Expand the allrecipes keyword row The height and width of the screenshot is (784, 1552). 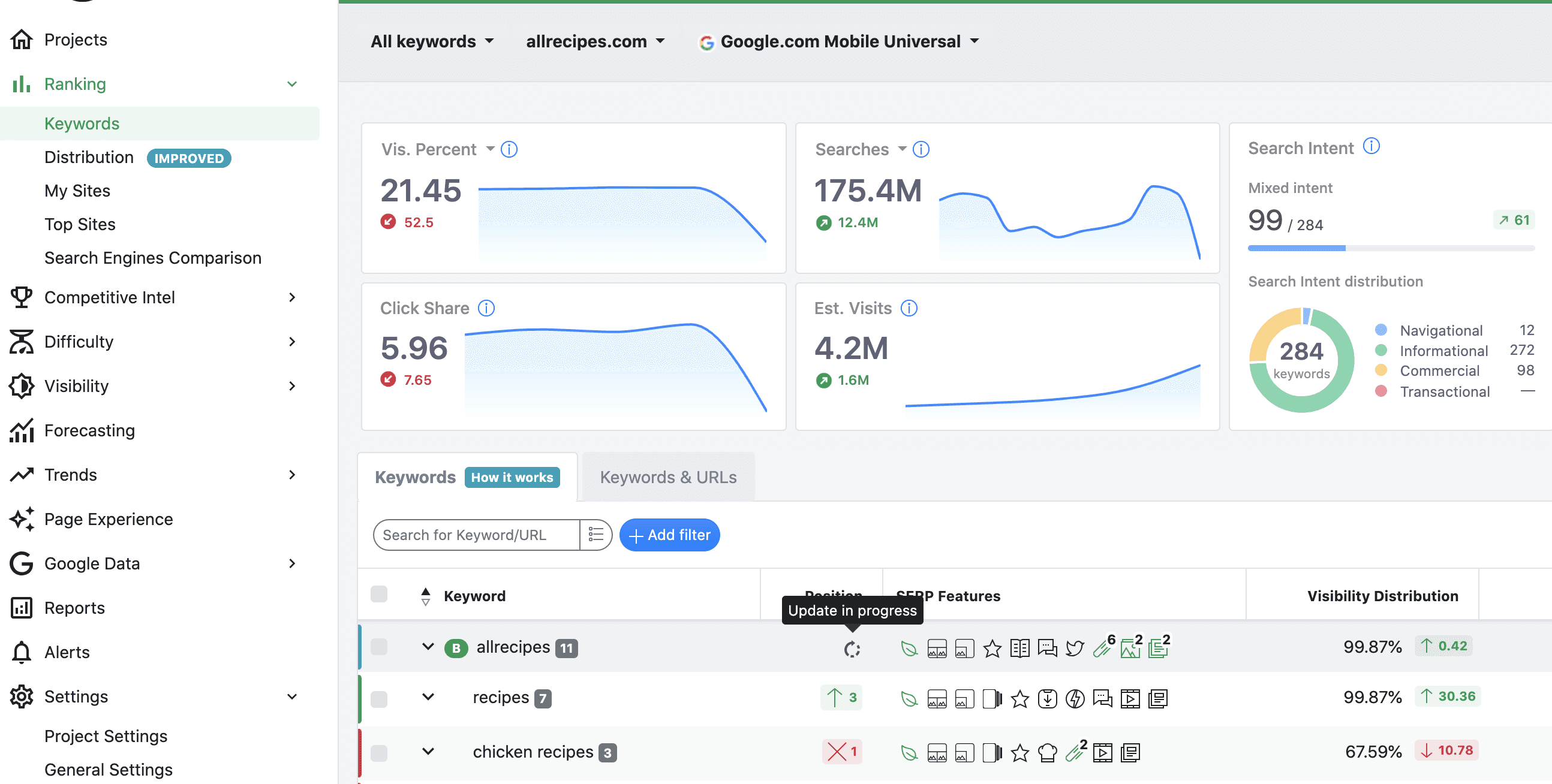(x=428, y=647)
